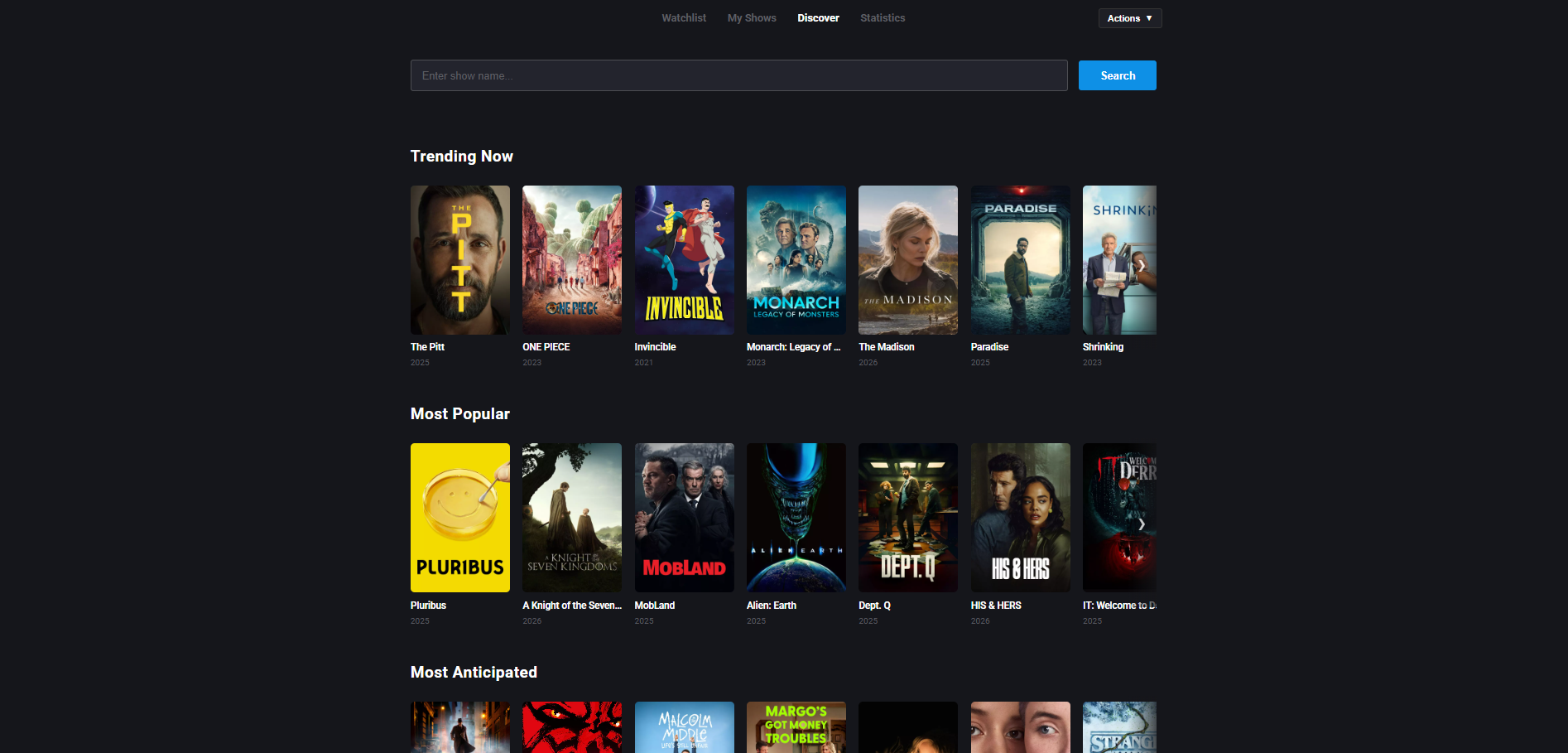The image size is (1568, 753).
Task: Open the Dept. Q title link
Action: point(874,606)
